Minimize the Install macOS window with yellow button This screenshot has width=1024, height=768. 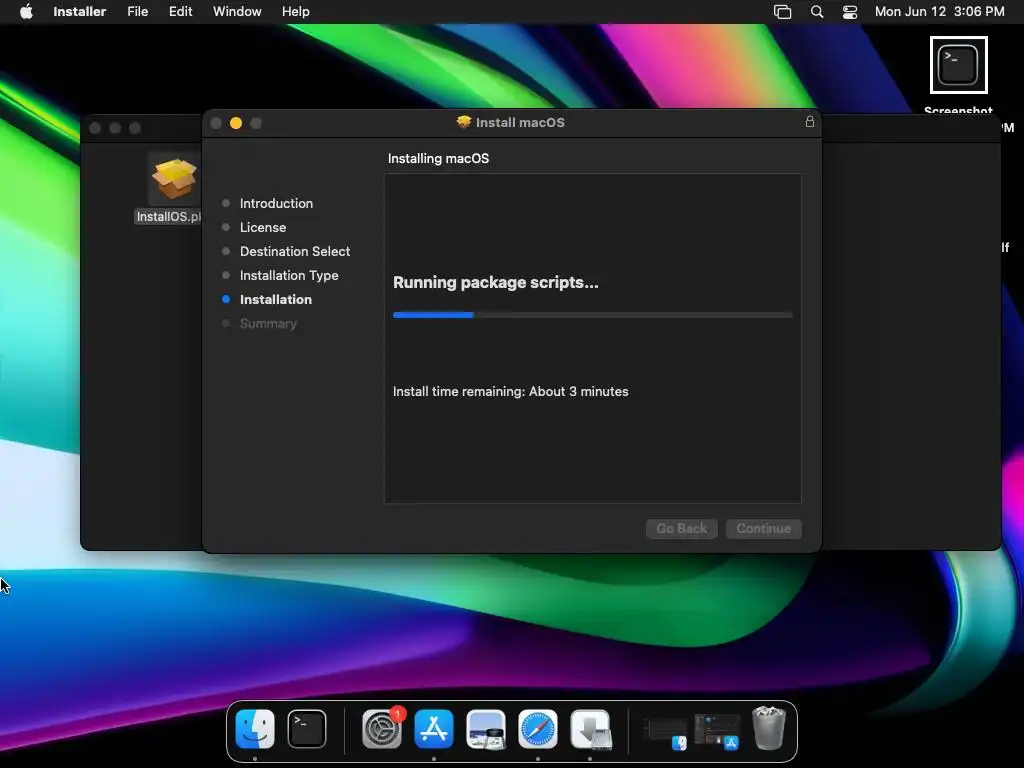coord(236,123)
